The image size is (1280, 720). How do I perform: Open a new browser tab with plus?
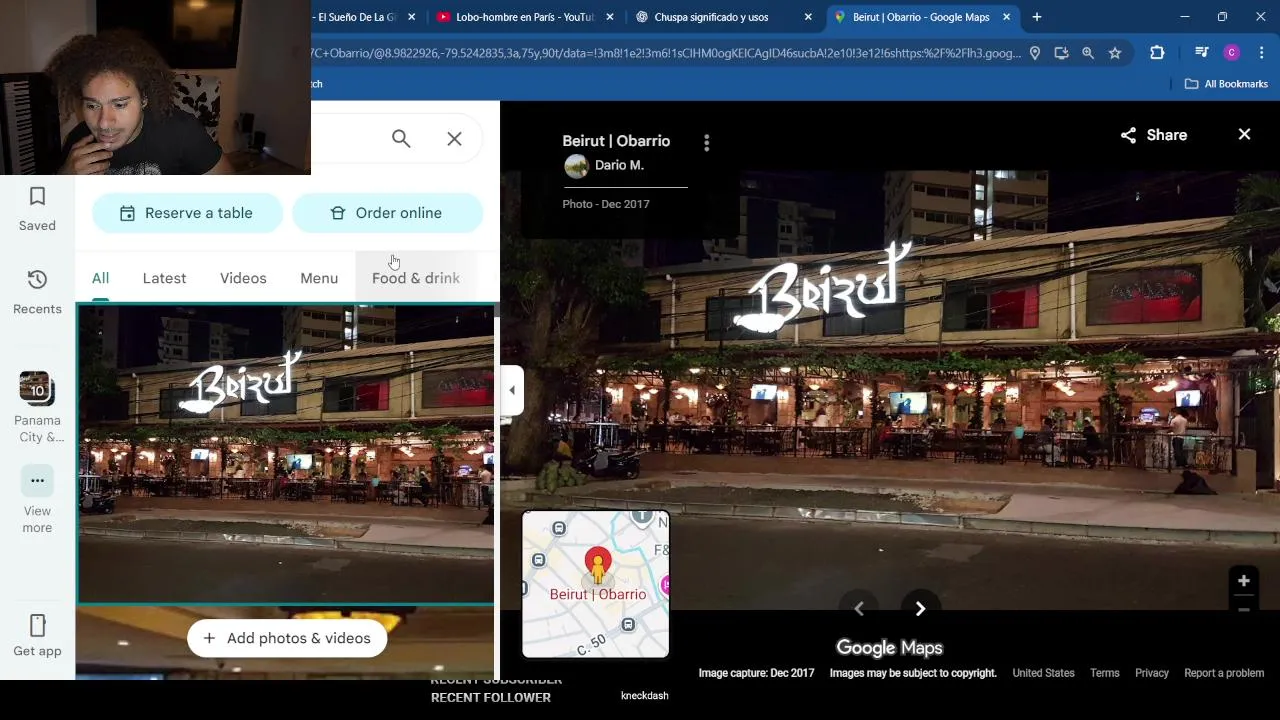(1037, 17)
